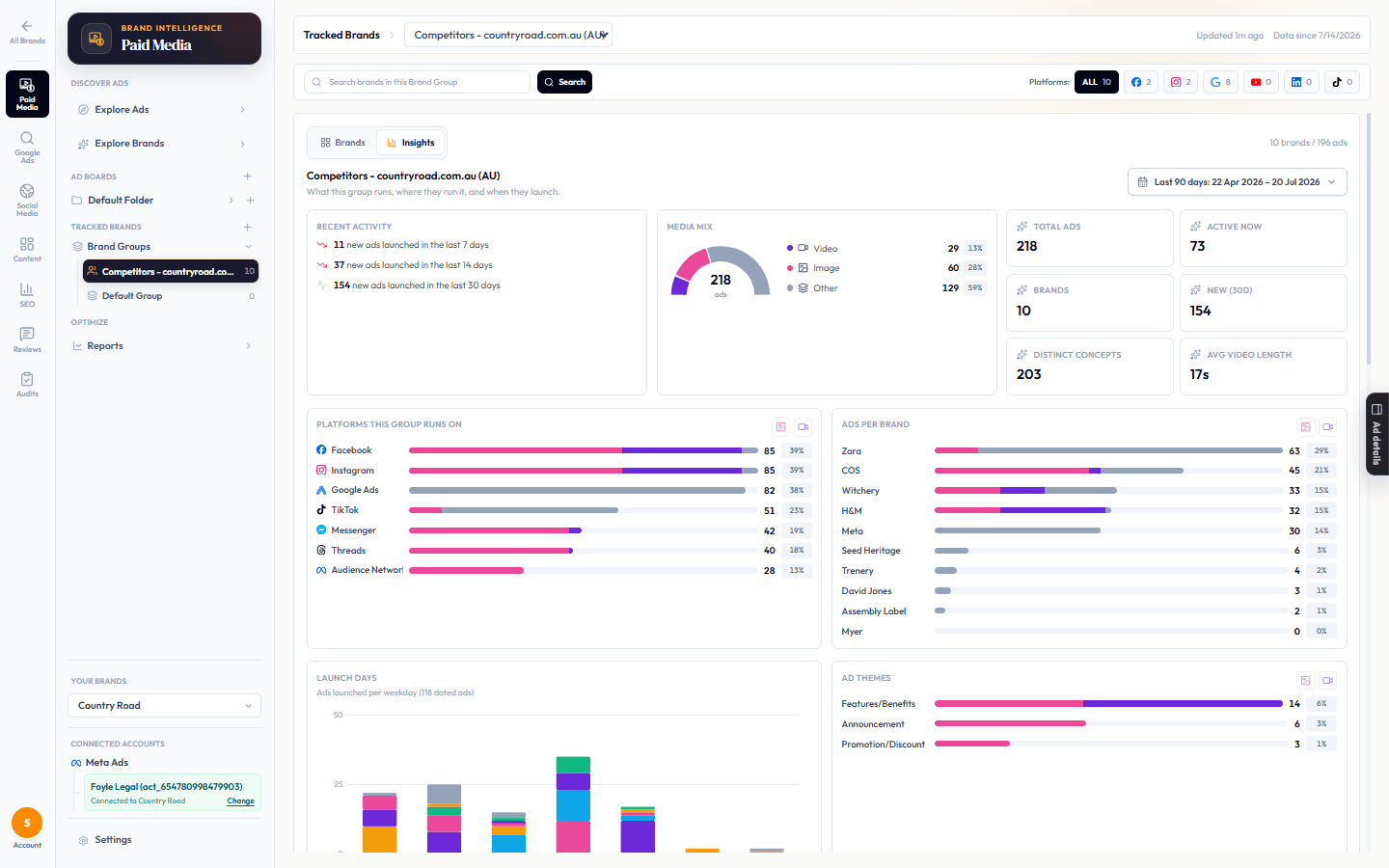Click the Google Ads platform row
The width and height of the screenshot is (1389, 868).
click(563, 490)
